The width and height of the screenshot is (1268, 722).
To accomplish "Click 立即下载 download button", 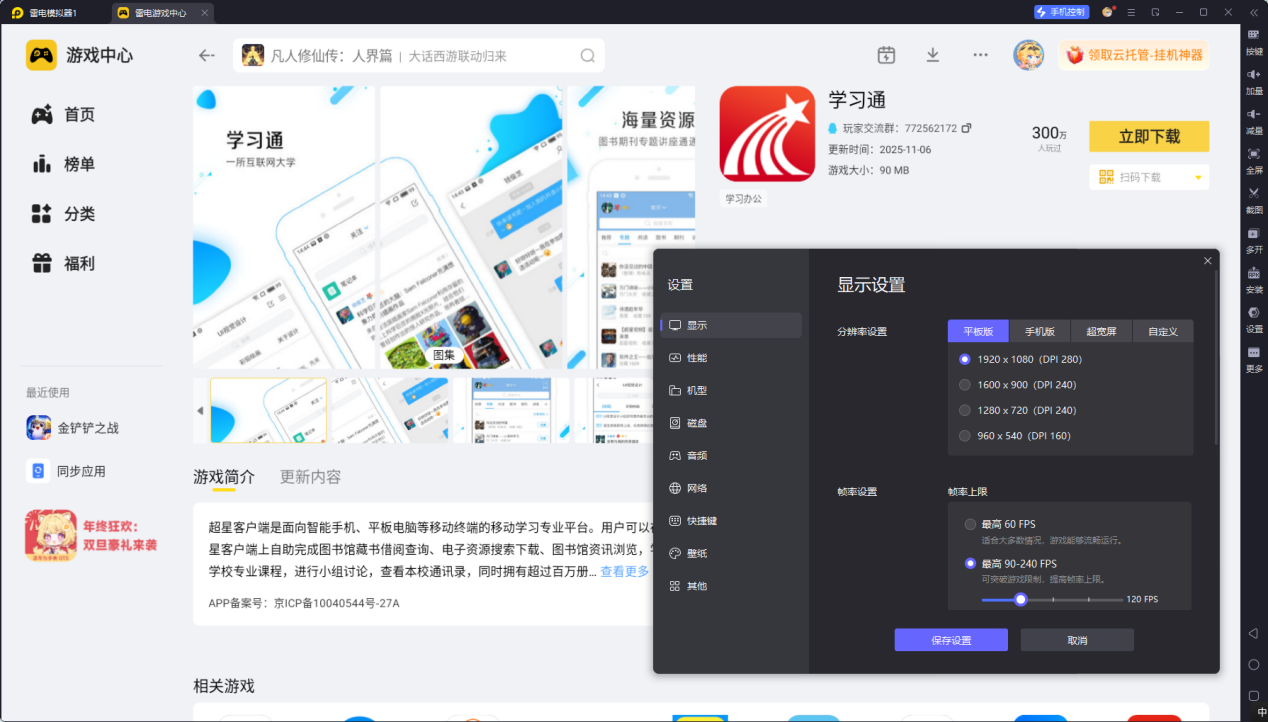I will (1149, 136).
